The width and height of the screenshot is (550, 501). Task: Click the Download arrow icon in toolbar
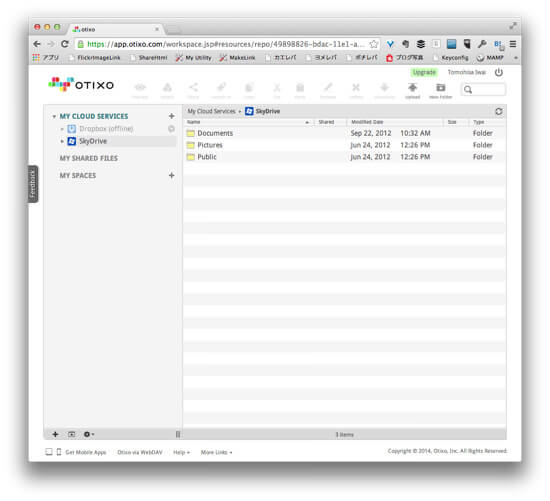[384, 87]
